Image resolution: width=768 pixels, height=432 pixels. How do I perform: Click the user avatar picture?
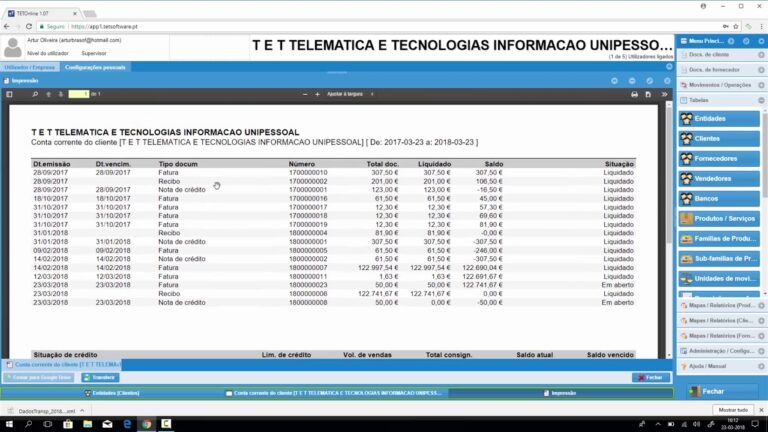tap(13, 48)
